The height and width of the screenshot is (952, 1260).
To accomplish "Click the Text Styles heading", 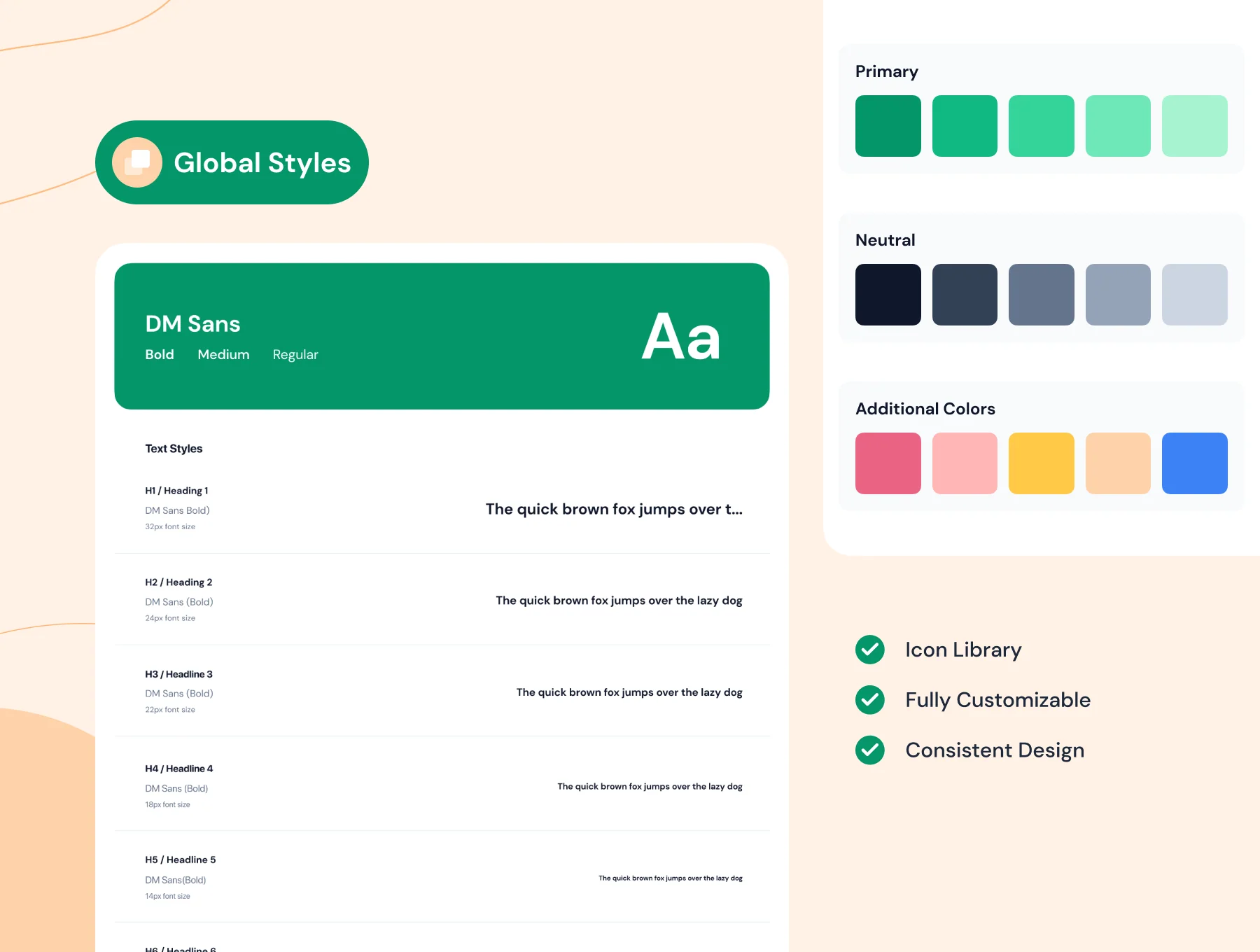I will 174,449.
